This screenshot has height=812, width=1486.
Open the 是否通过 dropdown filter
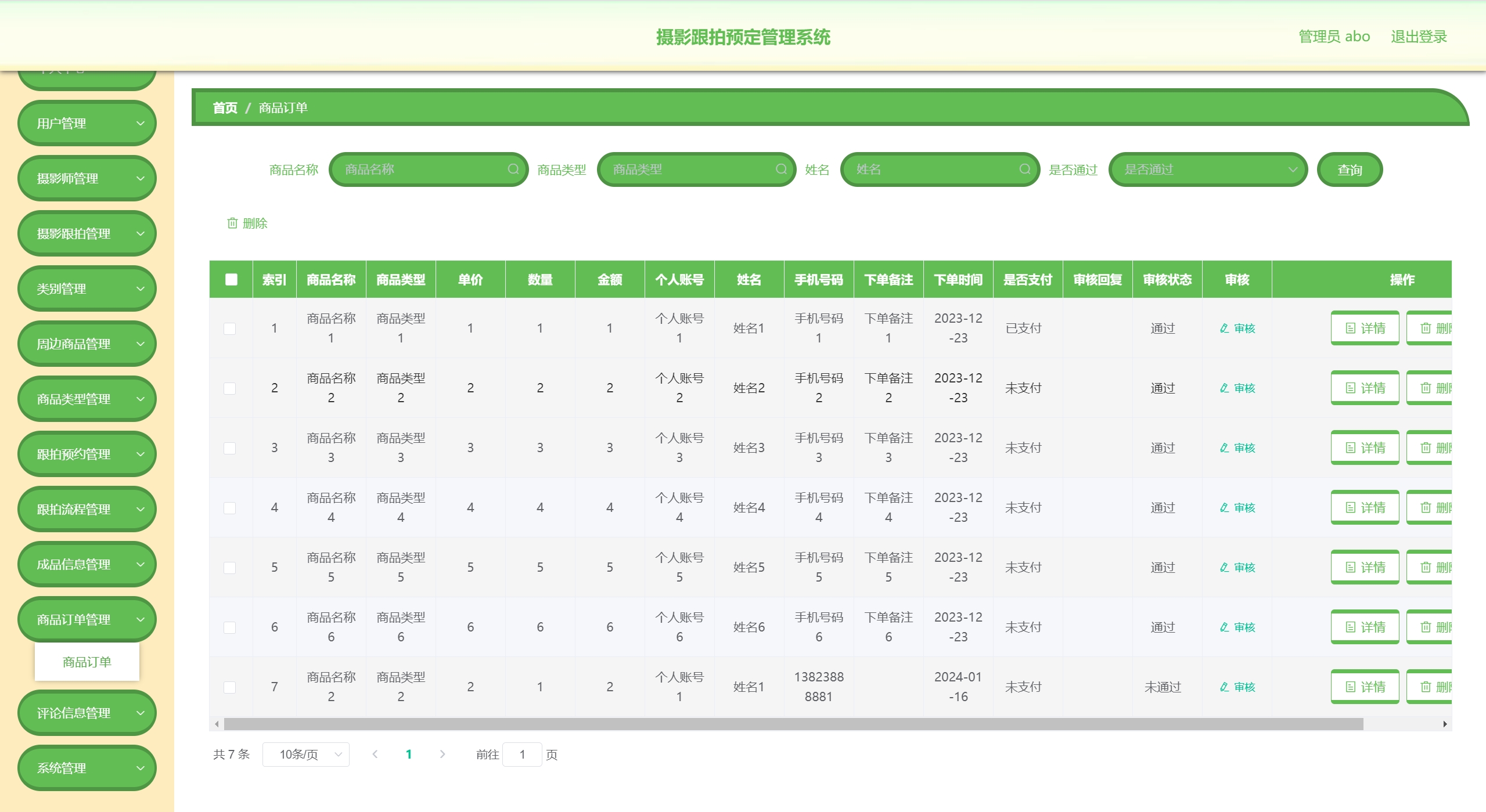pyautogui.click(x=1207, y=169)
